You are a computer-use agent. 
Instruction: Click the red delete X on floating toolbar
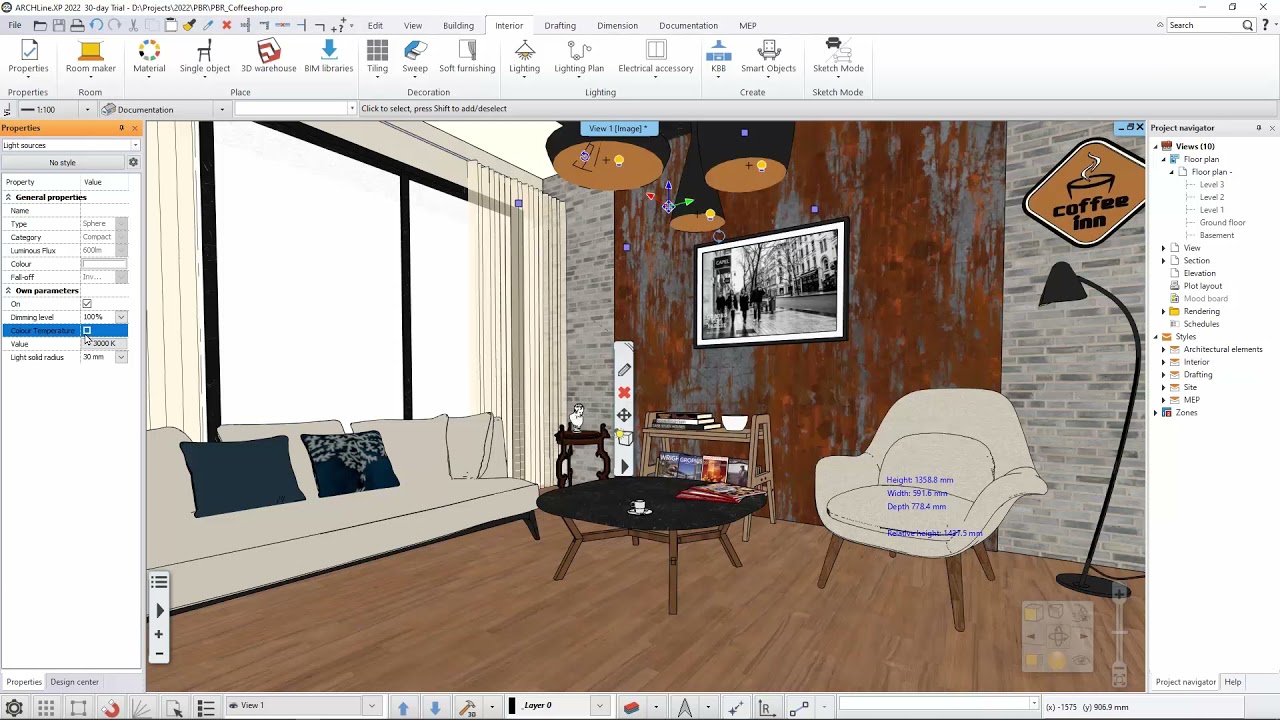(x=624, y=392)
